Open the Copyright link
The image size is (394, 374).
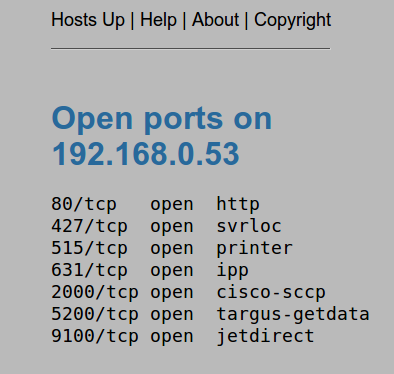point(293,21)
